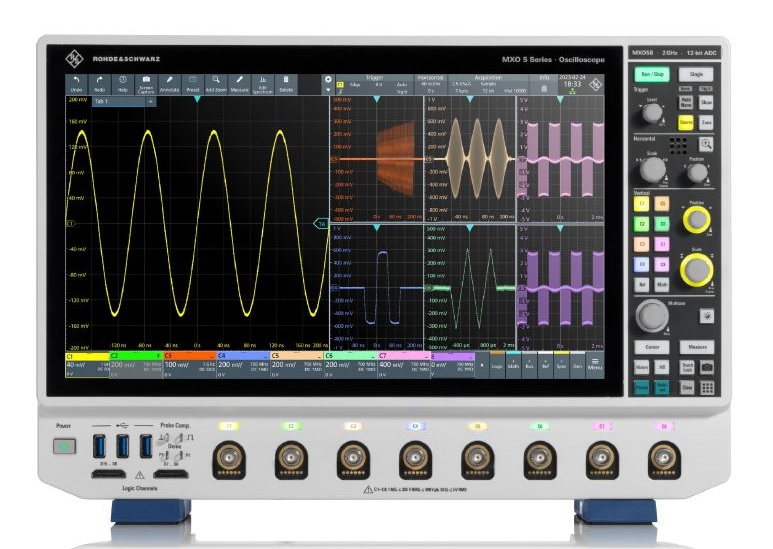Push the Touch Lock button
Screen dimensions: 773x549
point(687,367)
